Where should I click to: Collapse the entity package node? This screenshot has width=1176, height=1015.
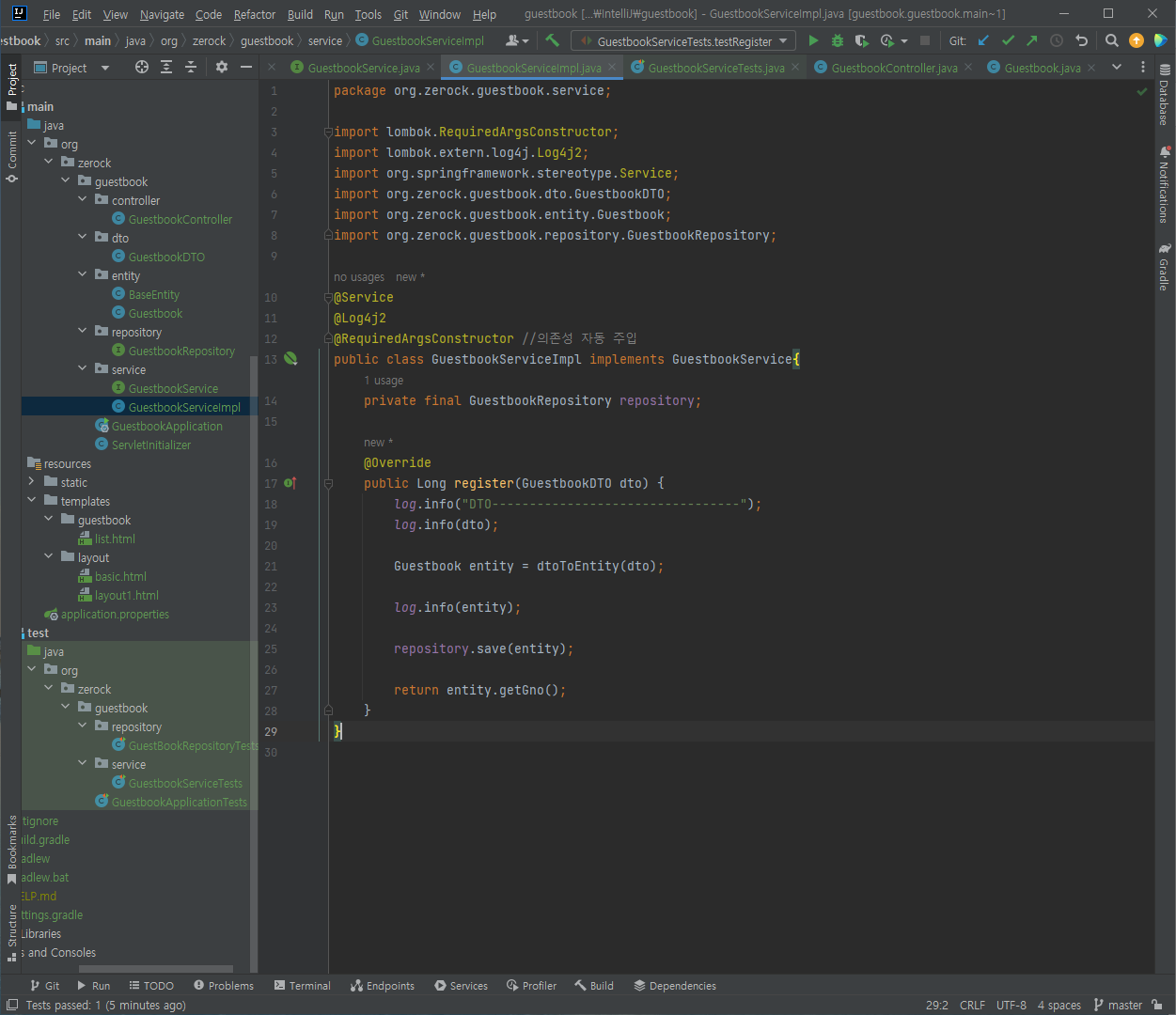click(83, 274)
